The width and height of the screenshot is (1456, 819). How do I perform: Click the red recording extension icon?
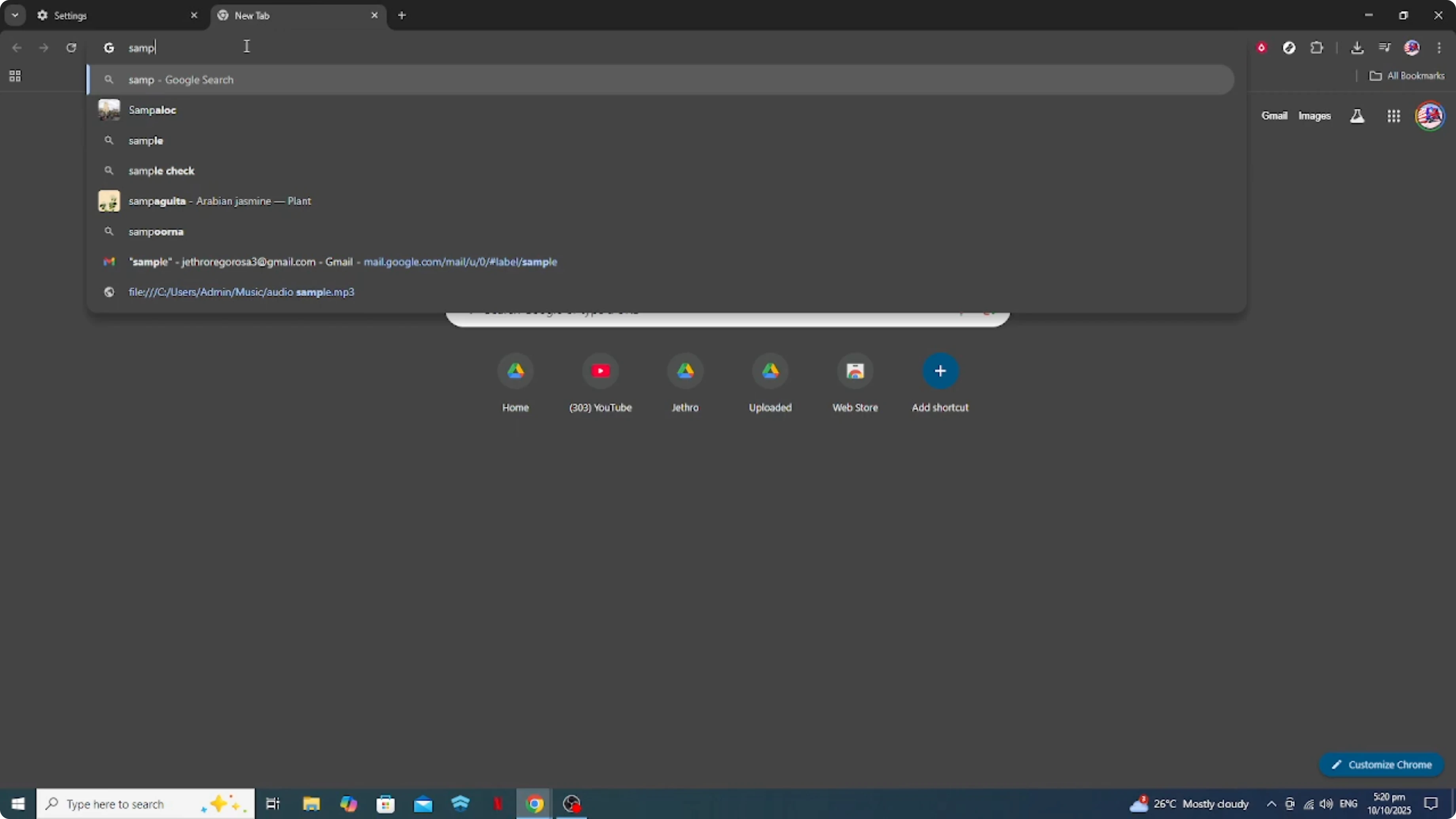point(1261,47)
